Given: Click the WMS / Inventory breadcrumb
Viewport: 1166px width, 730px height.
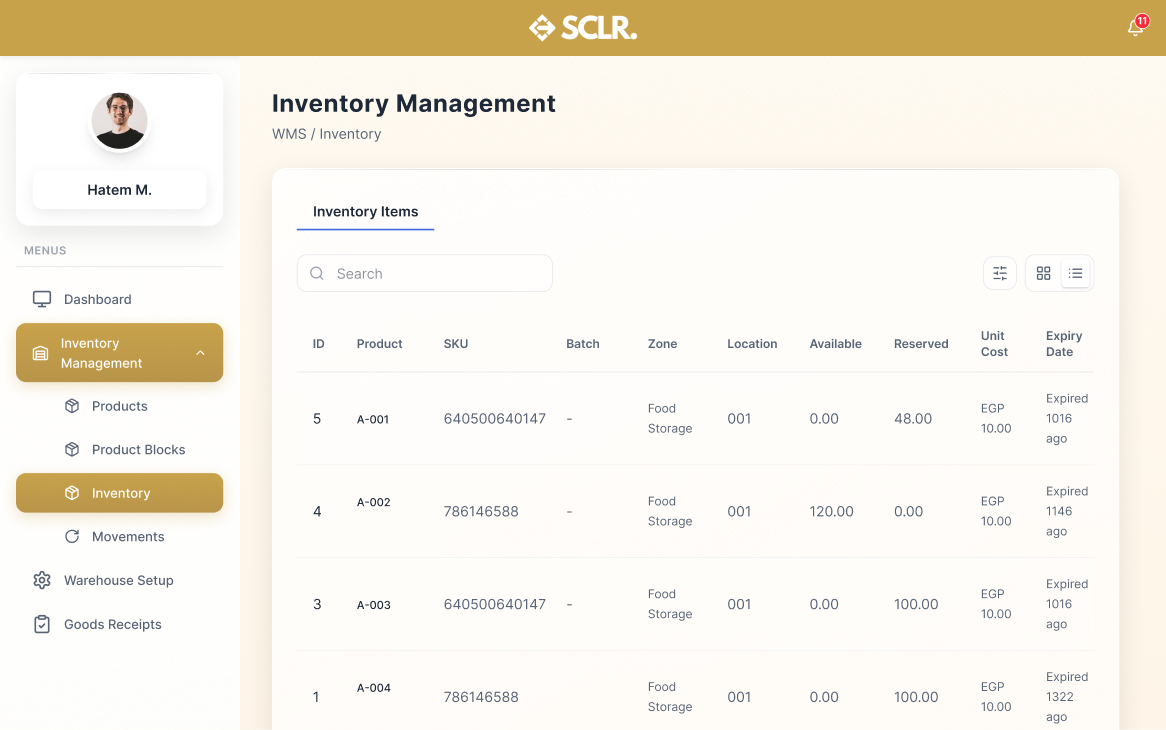Looking at the screenshot, I should (x=326, y=134).
